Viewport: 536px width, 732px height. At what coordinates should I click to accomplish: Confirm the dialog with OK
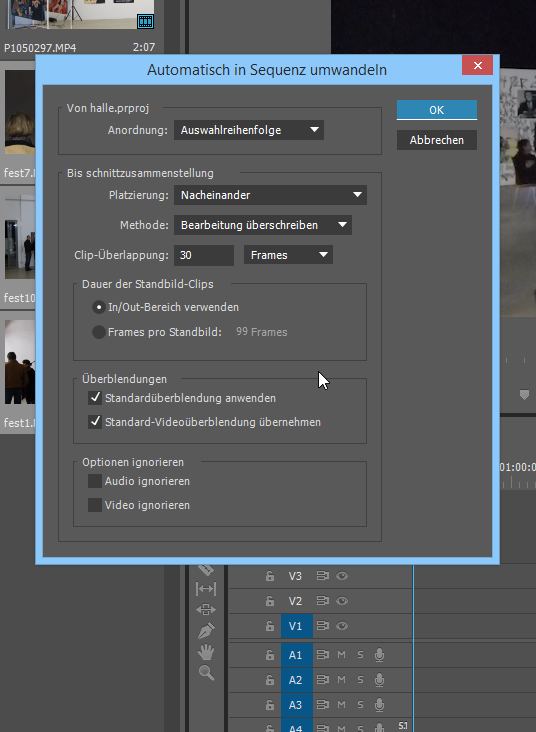pos(437,110)
